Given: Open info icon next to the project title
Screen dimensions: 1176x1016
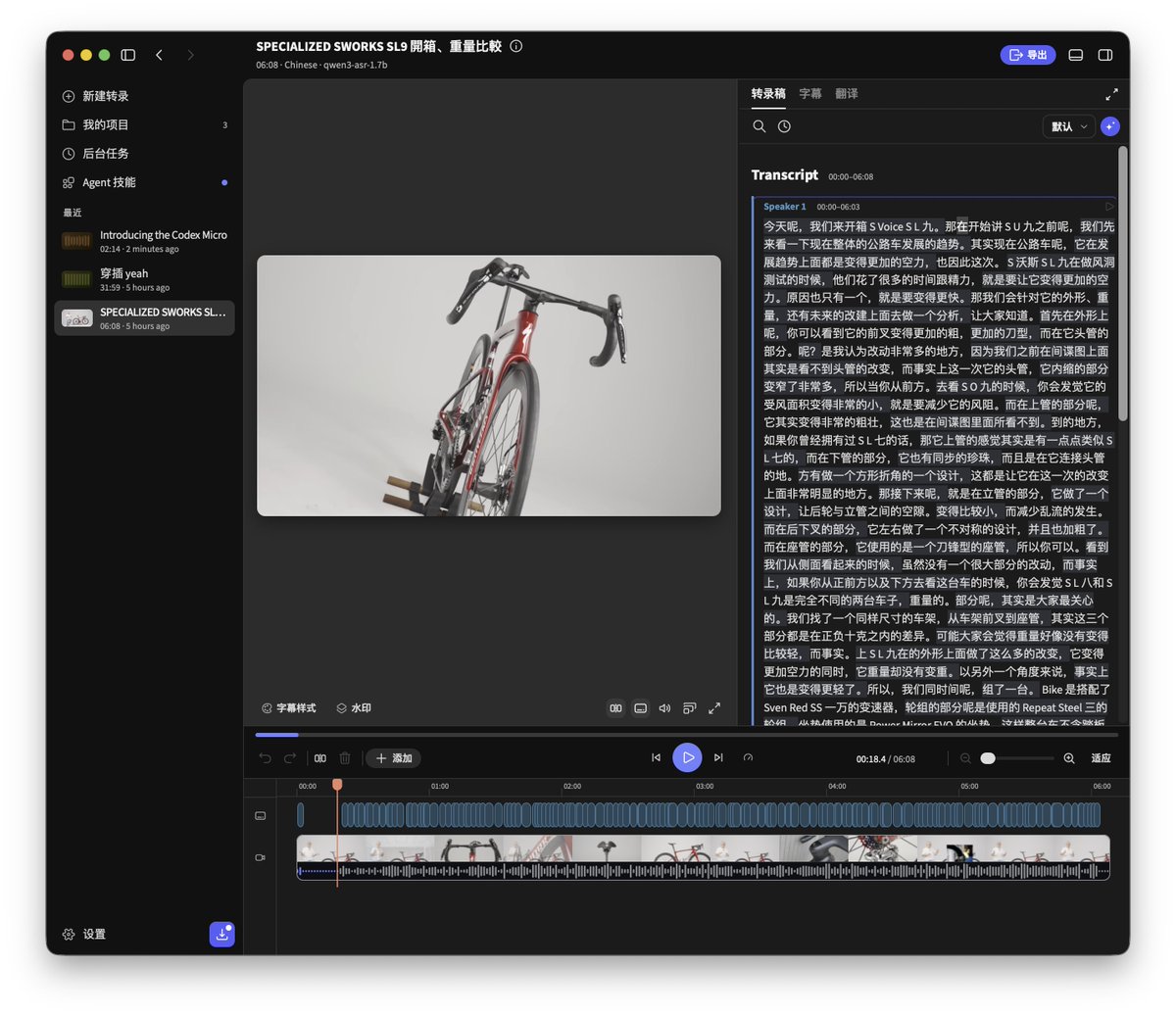Looking at the screenshot, I should 516,46.
